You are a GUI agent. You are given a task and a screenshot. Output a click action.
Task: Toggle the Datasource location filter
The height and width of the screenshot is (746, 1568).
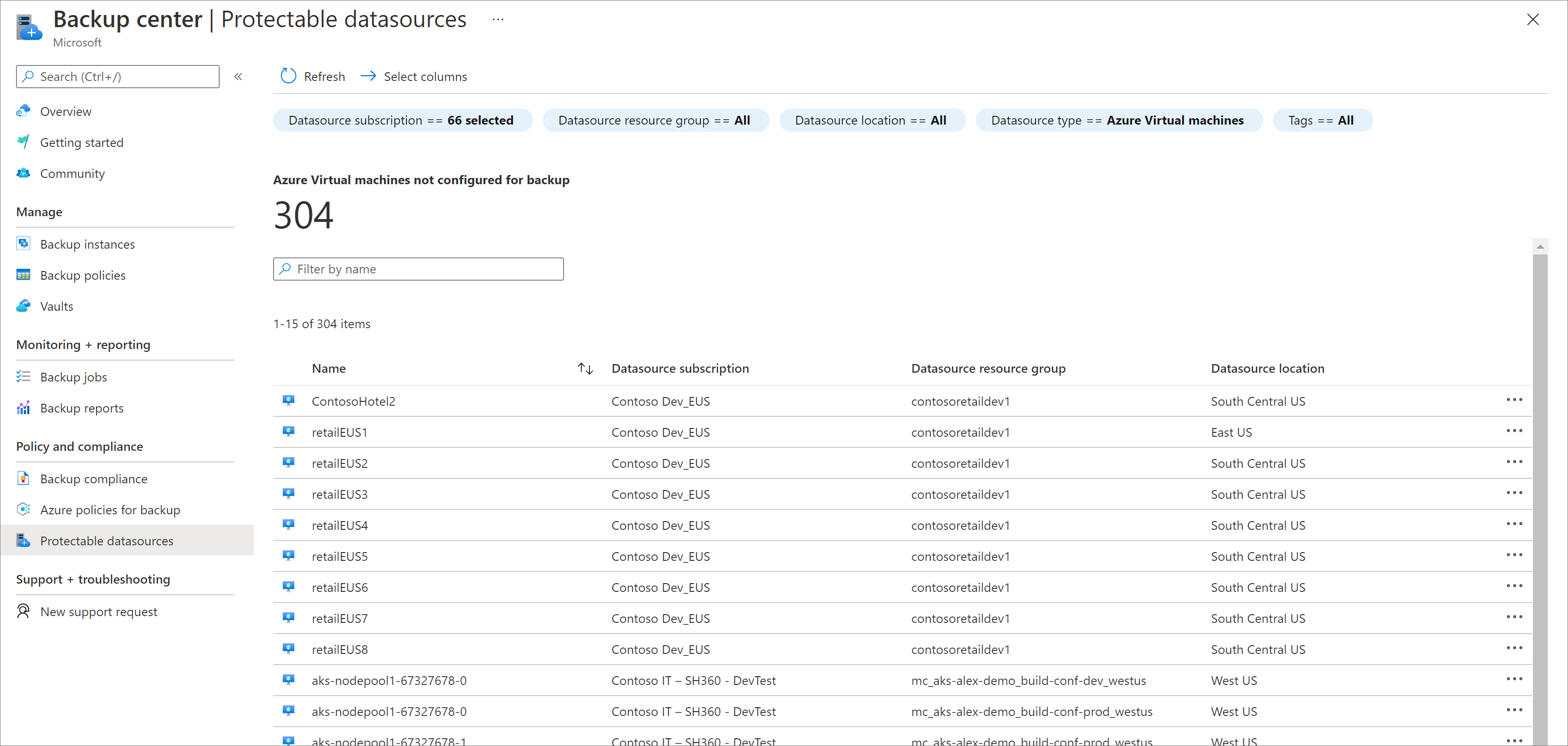869,120
